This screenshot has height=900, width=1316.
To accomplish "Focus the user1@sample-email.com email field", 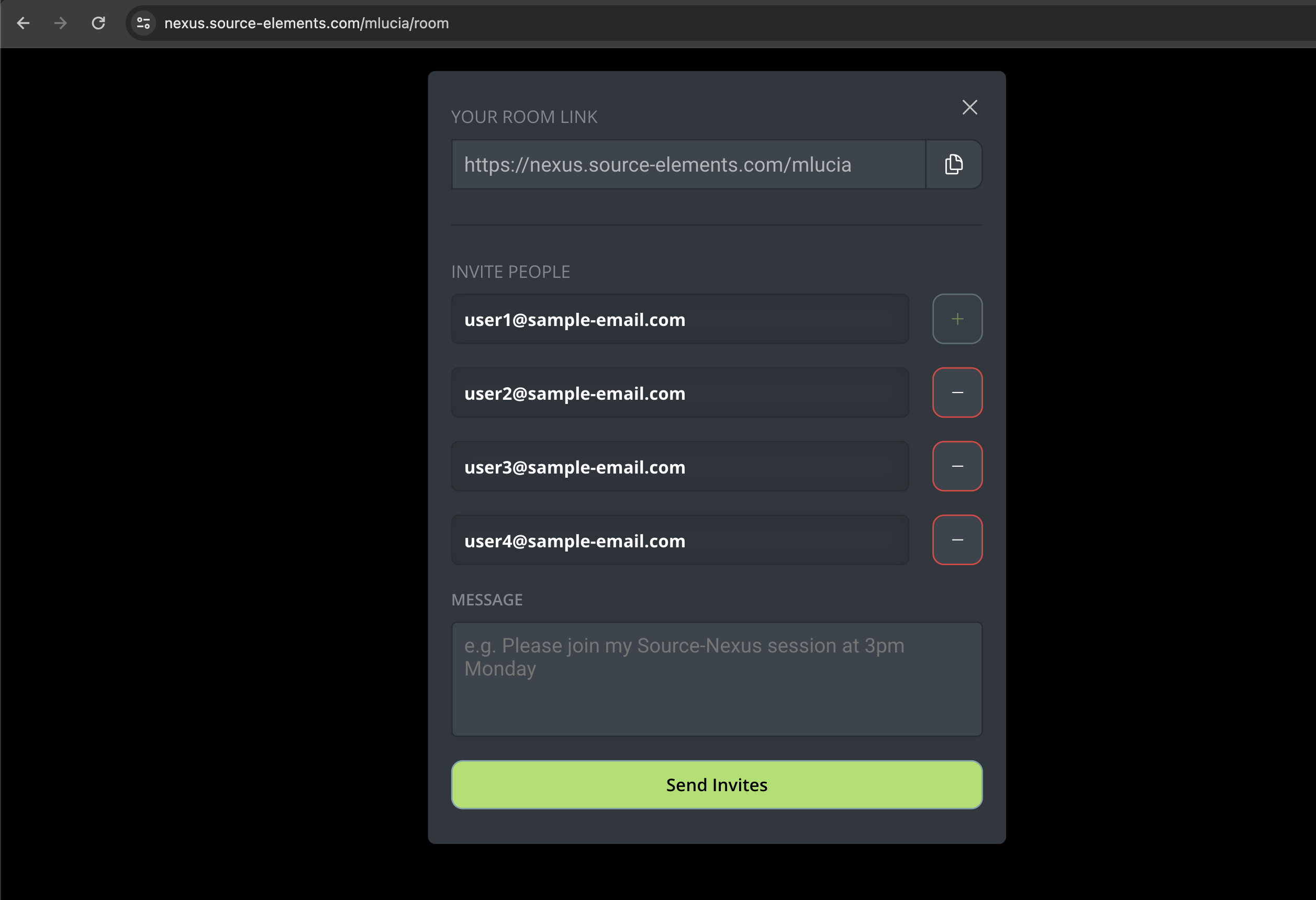I will click(x=679, y=319).
